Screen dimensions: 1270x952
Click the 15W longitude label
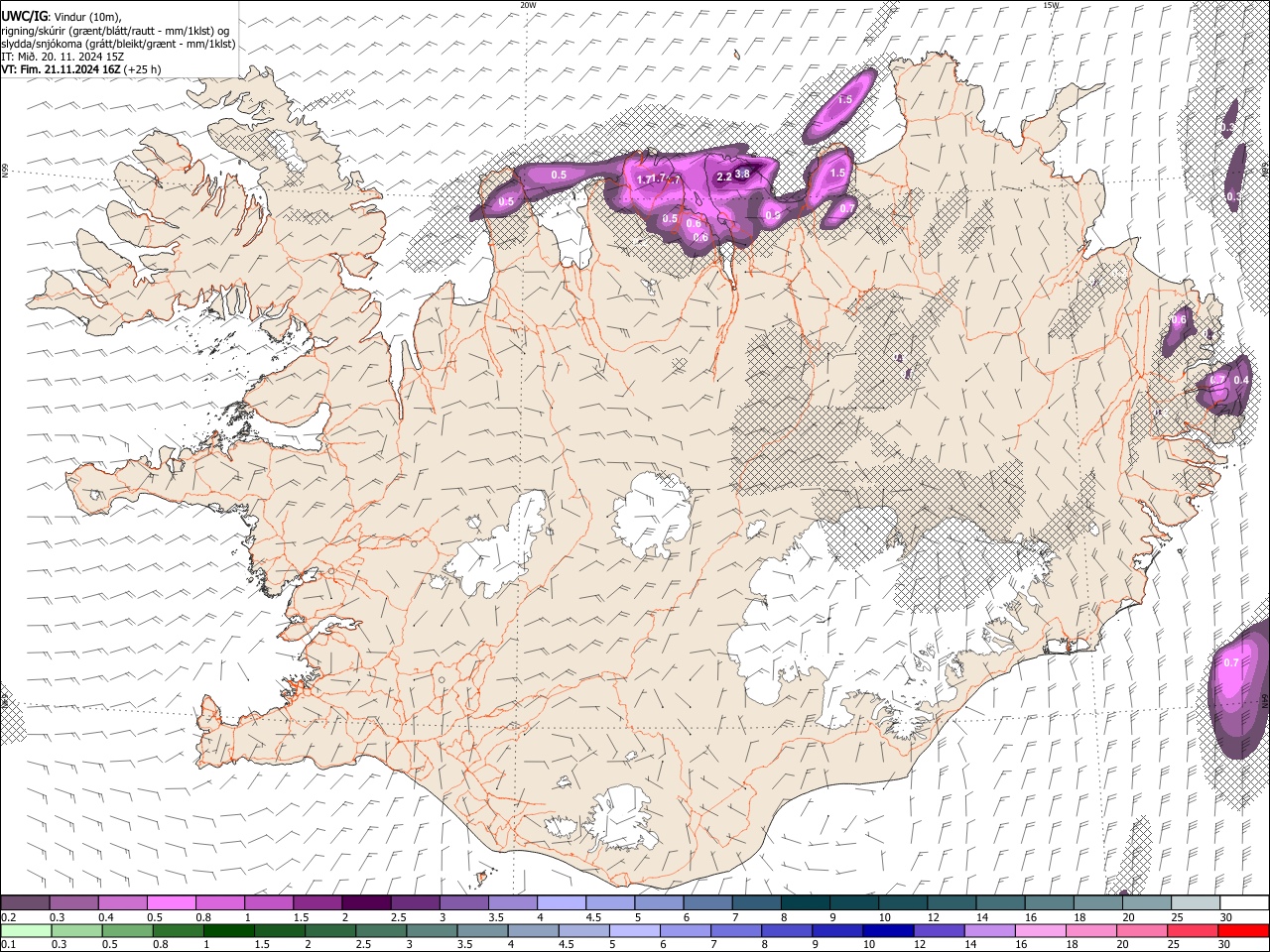(1051, 5)
